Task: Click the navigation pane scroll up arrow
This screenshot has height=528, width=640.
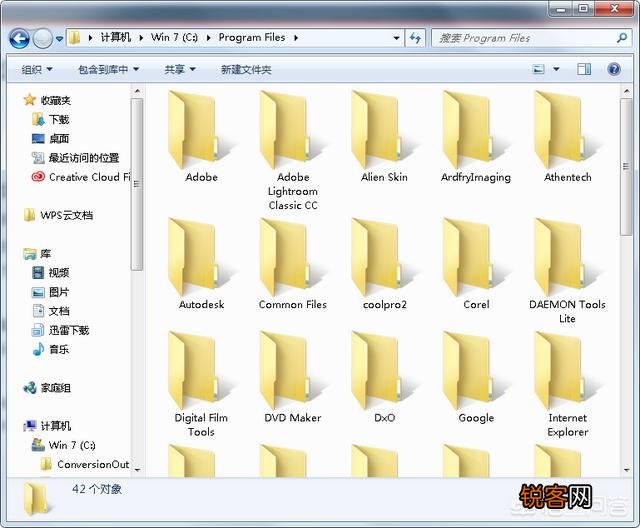Action: click(x=137, y=91)
